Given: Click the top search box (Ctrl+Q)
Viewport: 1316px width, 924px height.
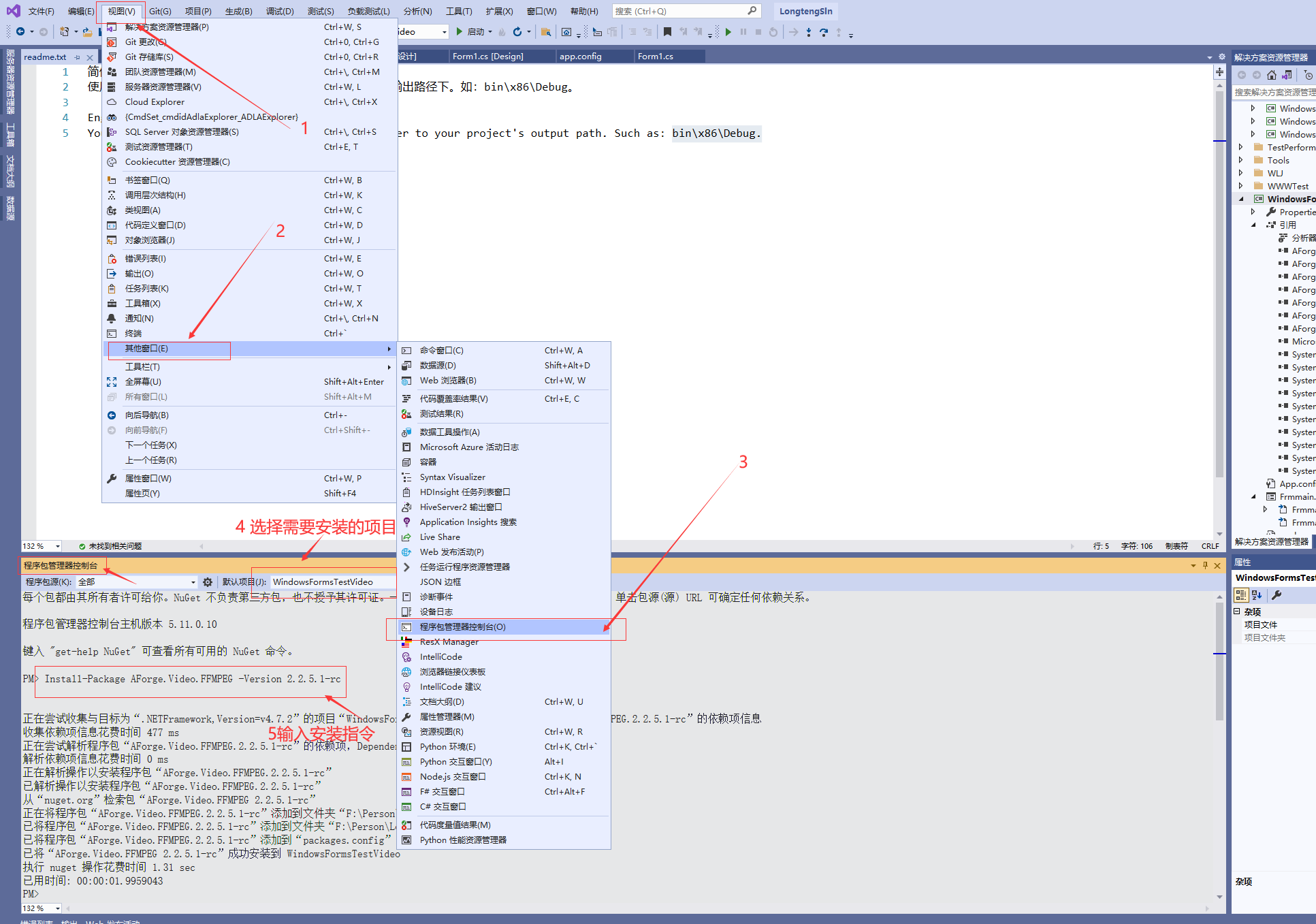Looking at the screenshot, I should 679,11.
